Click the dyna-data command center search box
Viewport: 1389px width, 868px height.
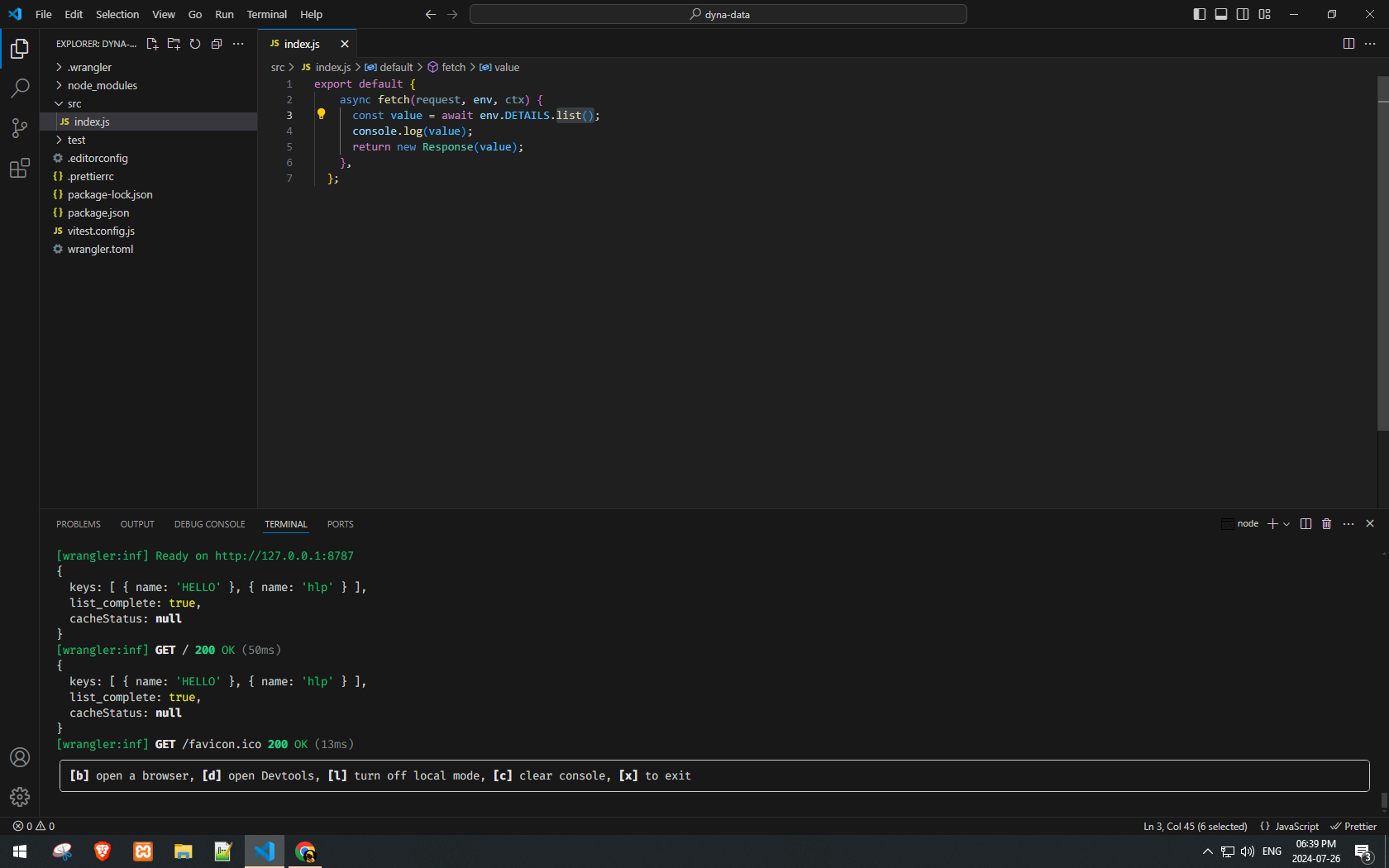718,14
